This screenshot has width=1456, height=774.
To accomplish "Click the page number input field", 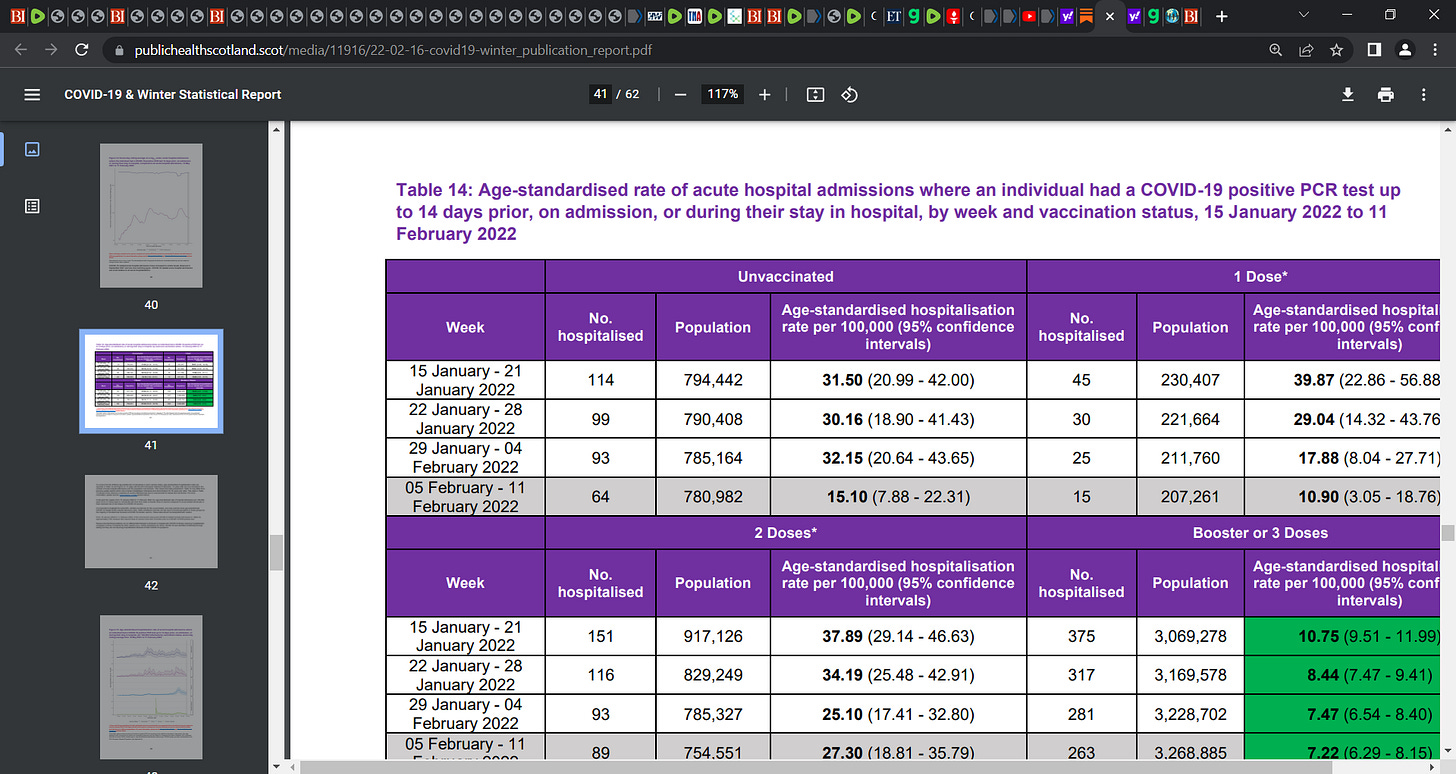I will pyautogui.click(x=600, y=94).
